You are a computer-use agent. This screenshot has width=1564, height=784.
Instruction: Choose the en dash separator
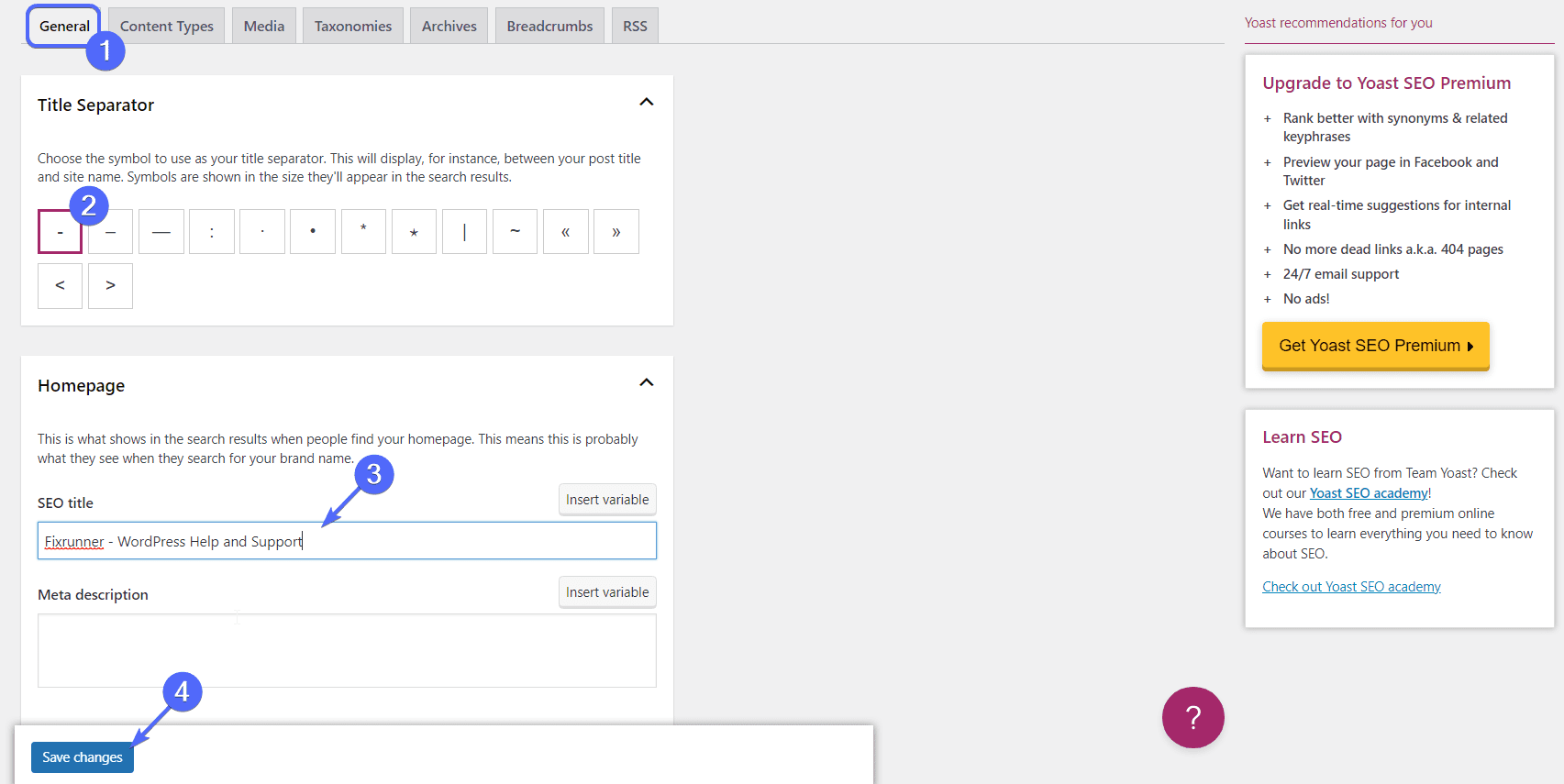point(111,232)
